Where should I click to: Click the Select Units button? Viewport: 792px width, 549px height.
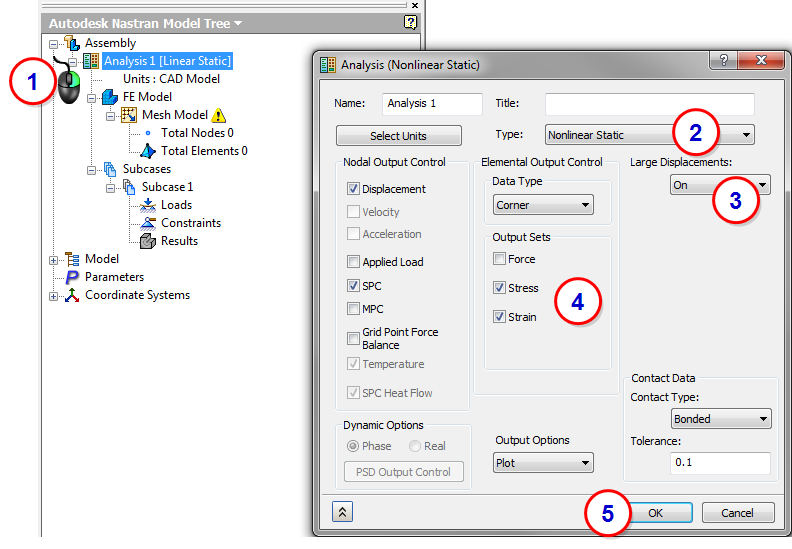tap(399, 136)
